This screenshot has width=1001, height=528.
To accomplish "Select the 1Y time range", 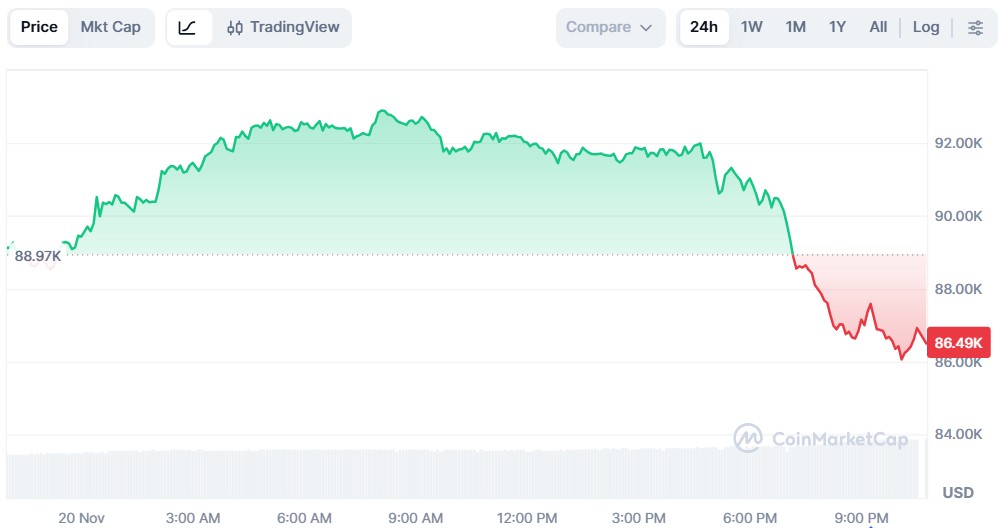I will coord(838,27).
